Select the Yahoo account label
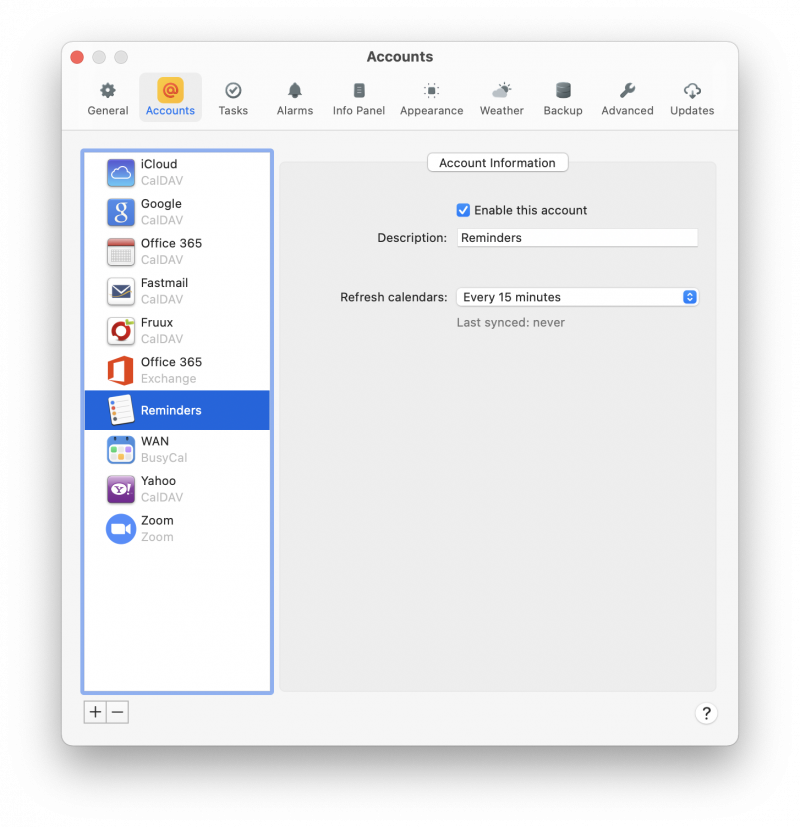 (158, 480)
